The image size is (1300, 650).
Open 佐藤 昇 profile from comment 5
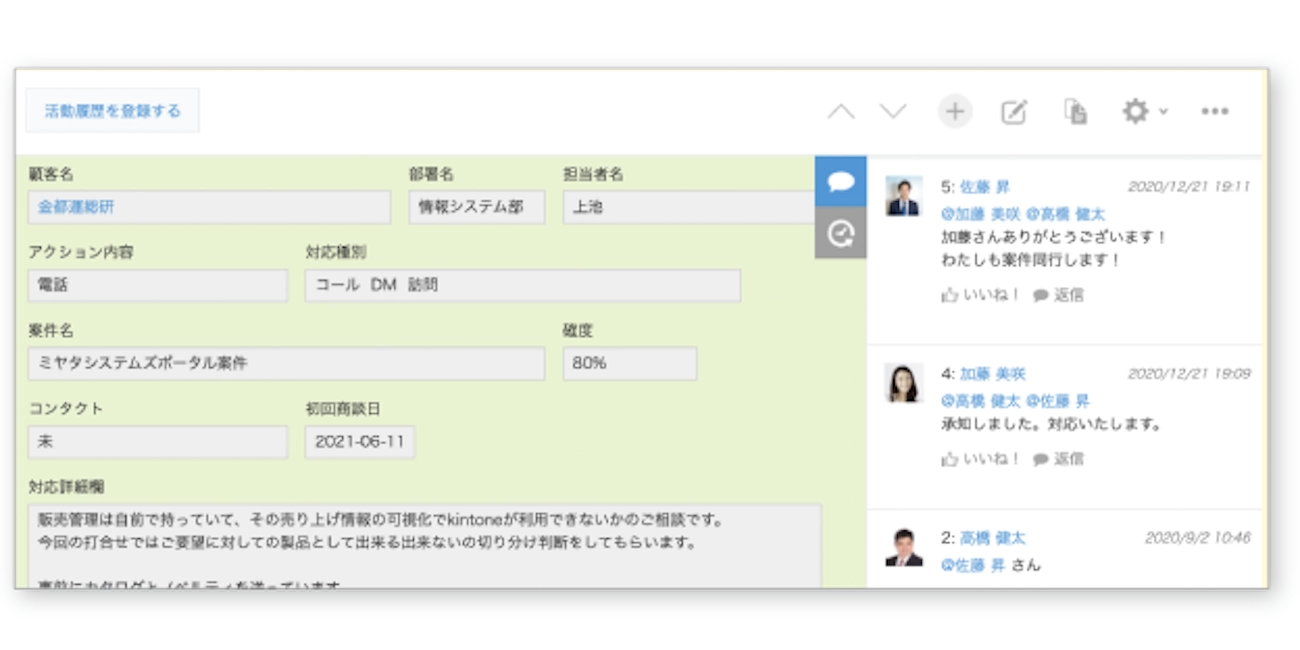(x=984, y=187)
